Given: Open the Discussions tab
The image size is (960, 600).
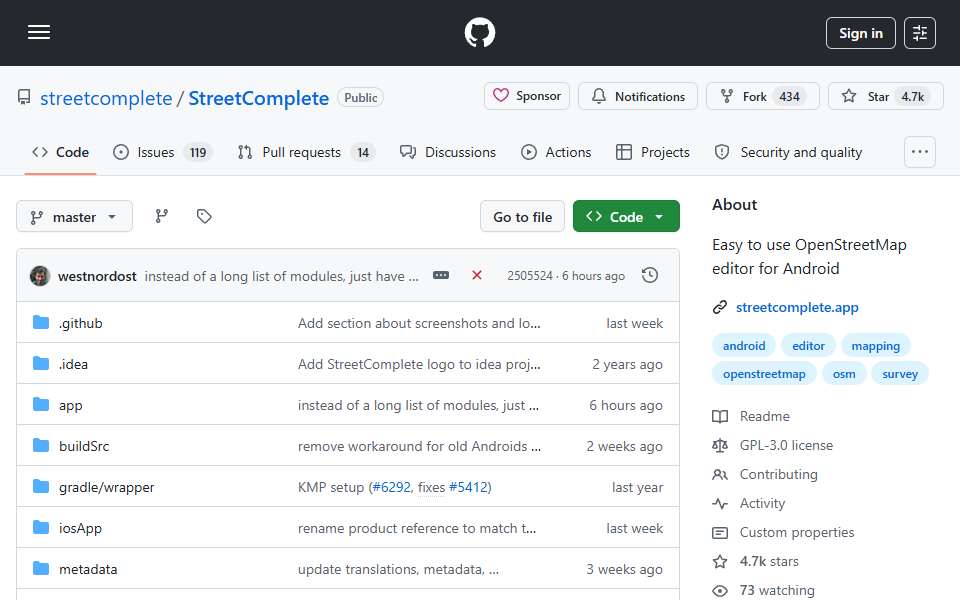Looking at the screenshot, I should click(x=448, y=152).
